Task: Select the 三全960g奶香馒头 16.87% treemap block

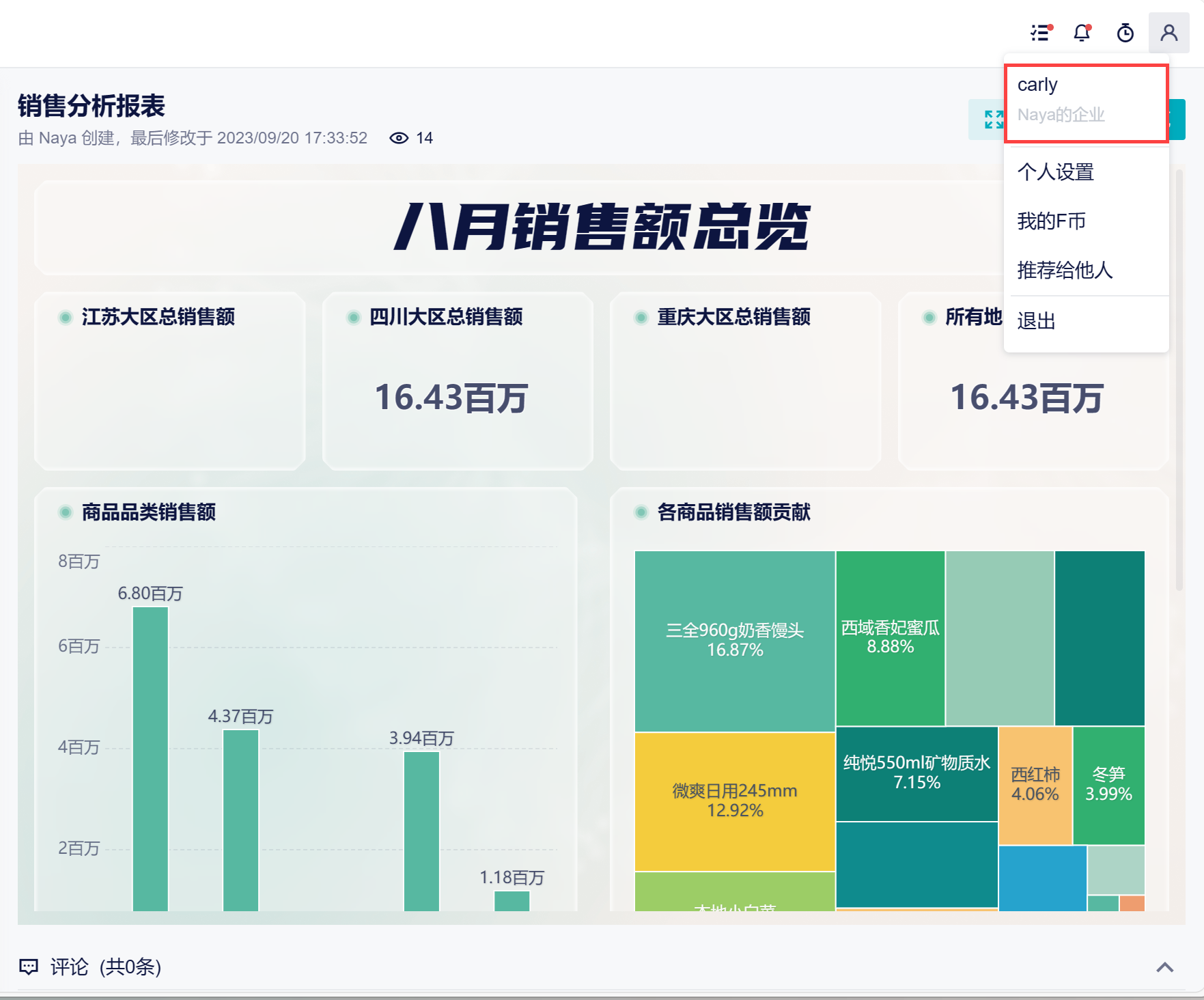Action: 735,641
